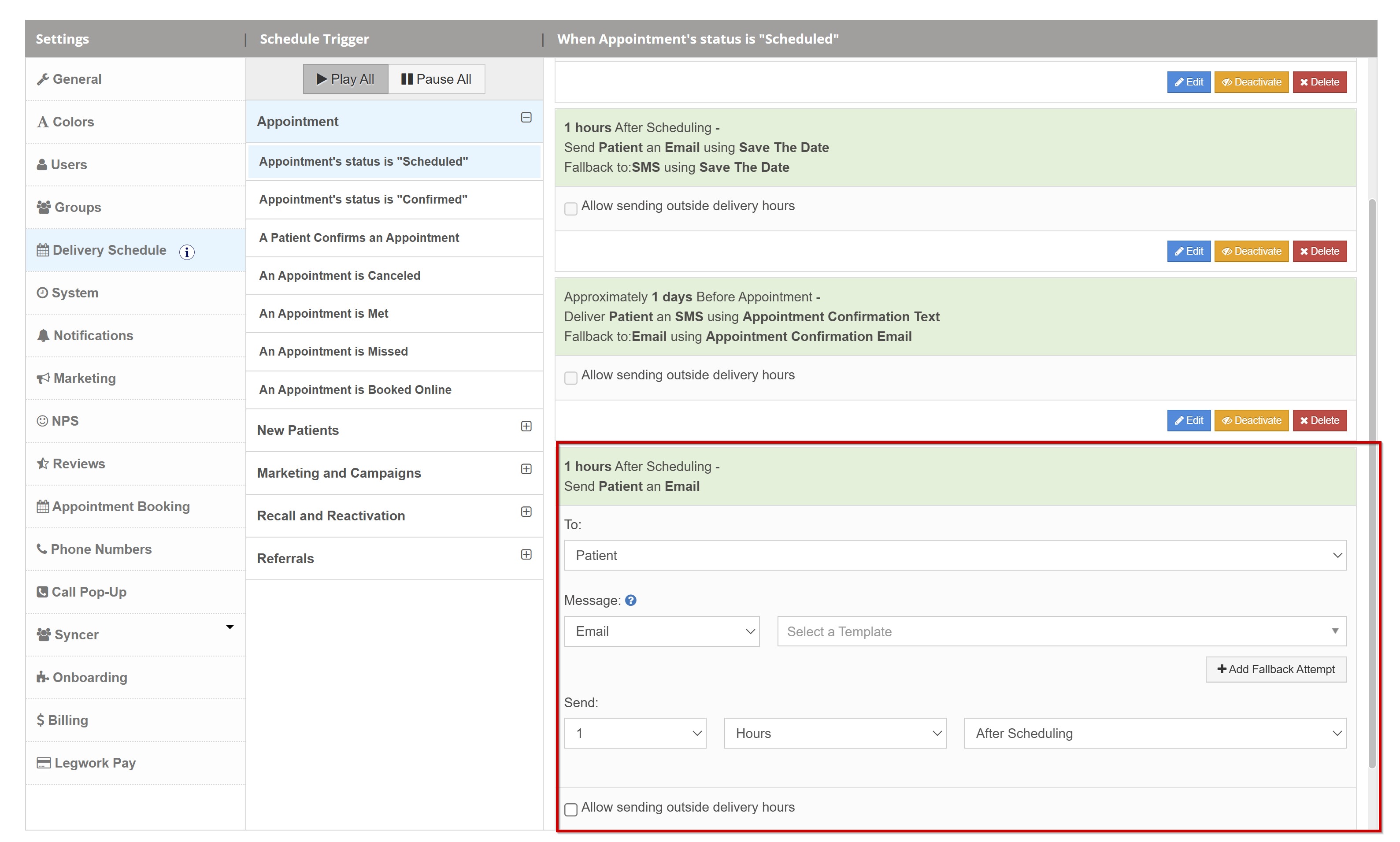Viewport: 1400px width, 842px height.
Task: Open the To: Patient dropdown
Action: tap(955, 556)
